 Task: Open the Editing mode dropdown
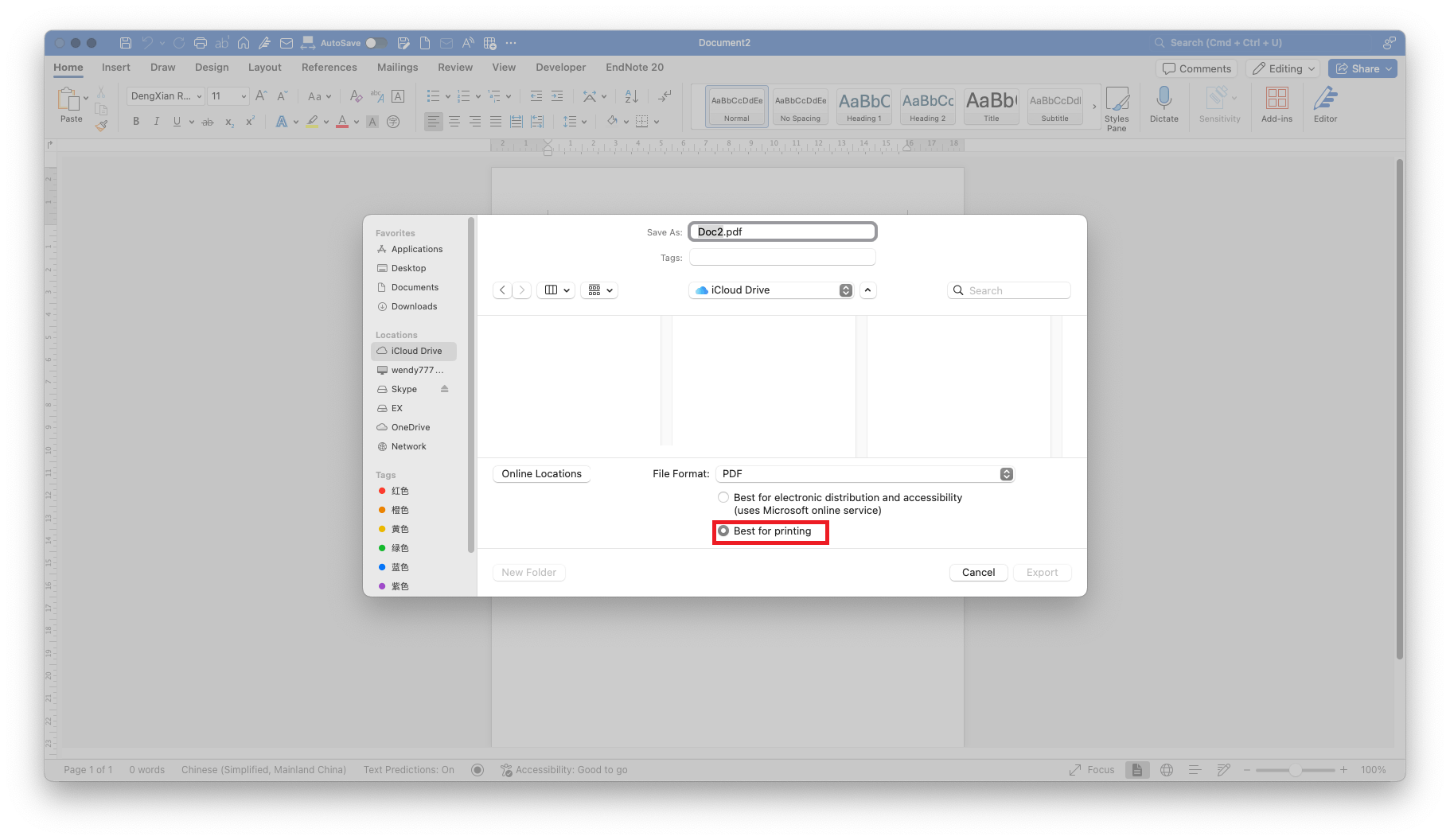[1284, 68]
